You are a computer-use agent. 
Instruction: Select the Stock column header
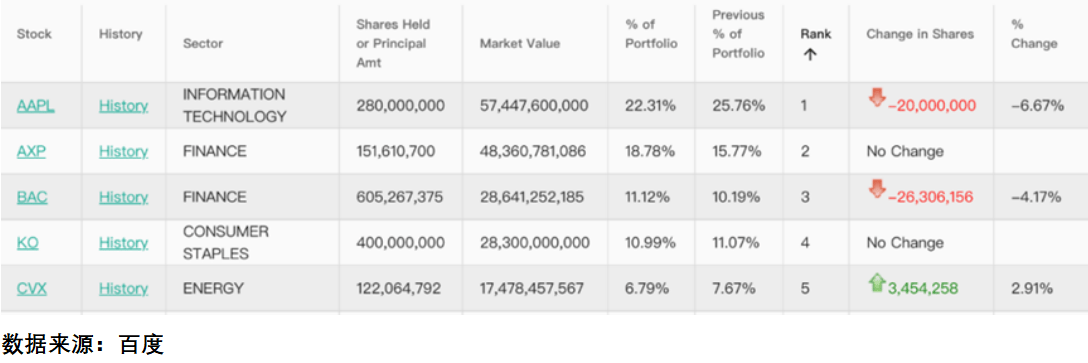[x=34, y=34]
